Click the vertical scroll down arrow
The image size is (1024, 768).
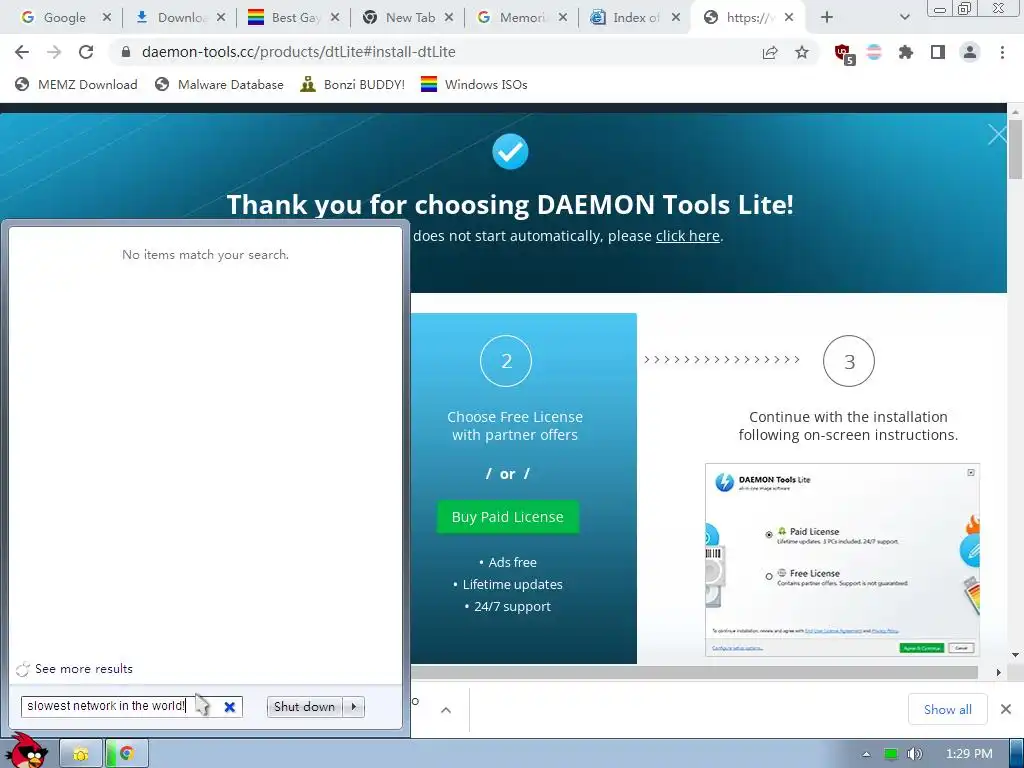click(1015, 654)
